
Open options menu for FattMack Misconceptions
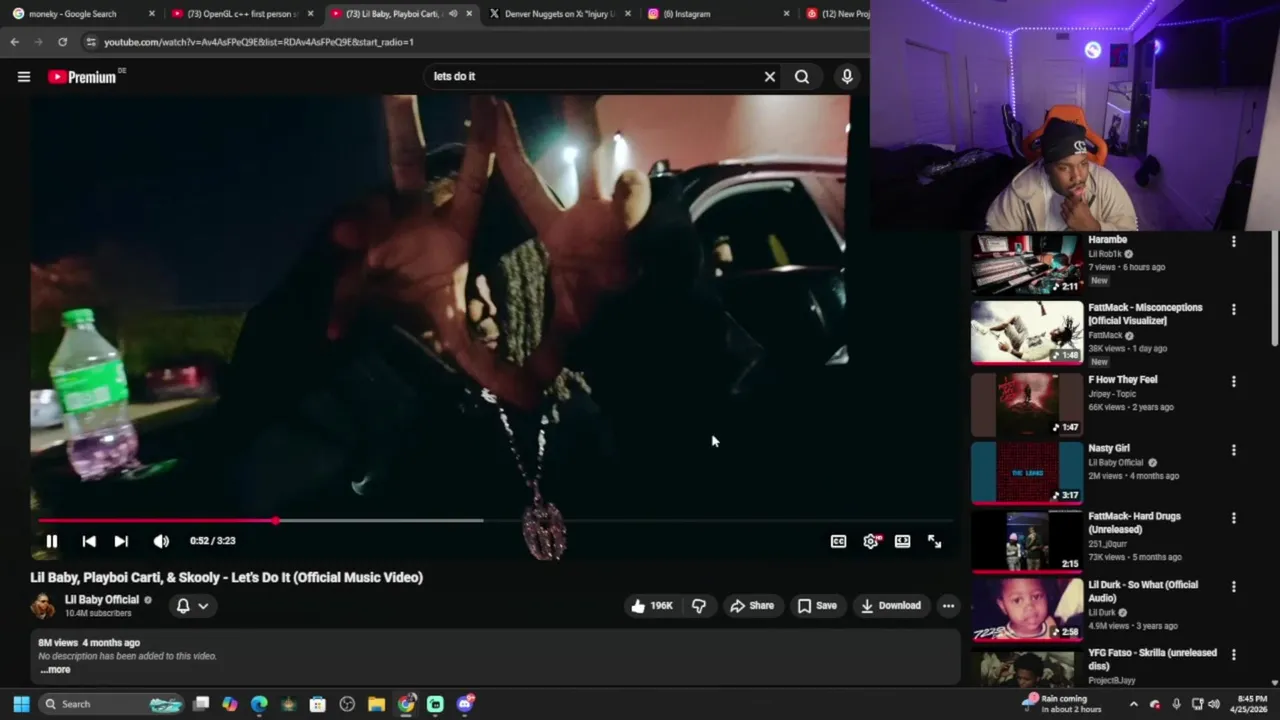[x=1233, y=309]
